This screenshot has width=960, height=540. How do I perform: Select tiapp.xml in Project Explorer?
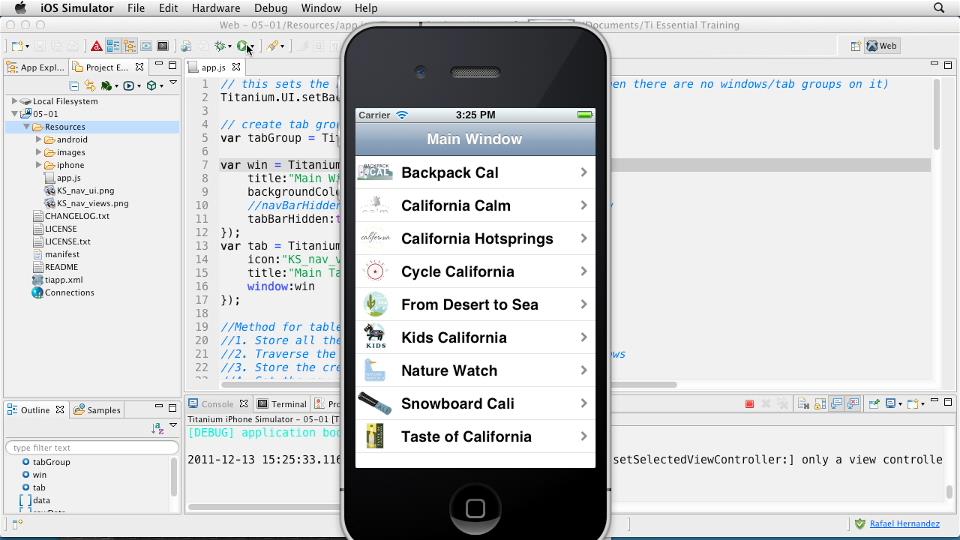pyautogui.click(x=64, y=280)
